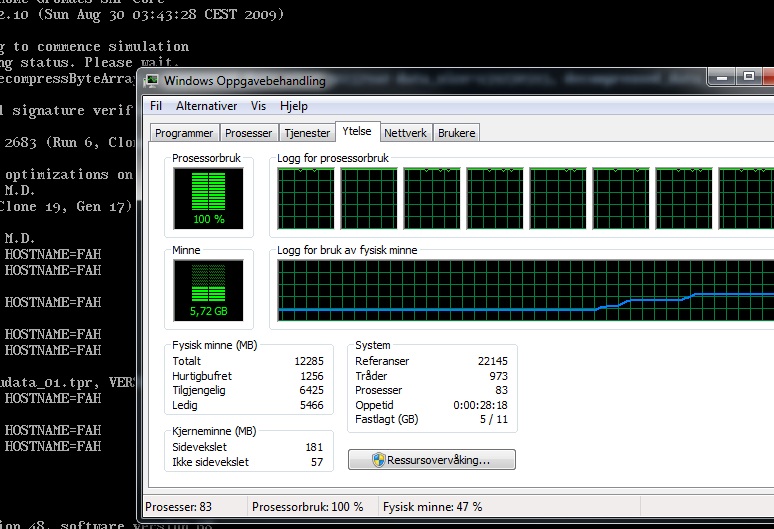This screenshot has width=774, height=529.
Task: Click the shield icon on Ressursovervåking button
Action: (x=379, y=460)
